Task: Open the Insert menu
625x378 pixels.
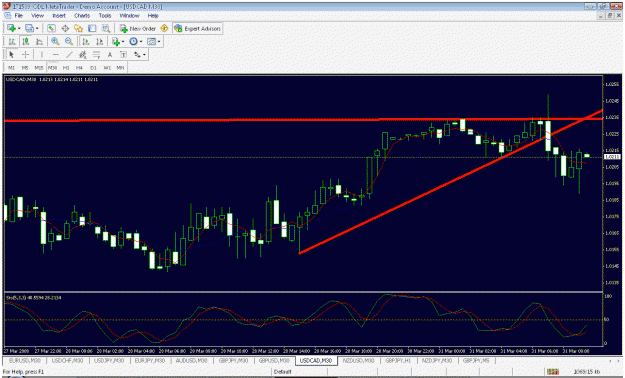Action: click(x=59, y=16)
